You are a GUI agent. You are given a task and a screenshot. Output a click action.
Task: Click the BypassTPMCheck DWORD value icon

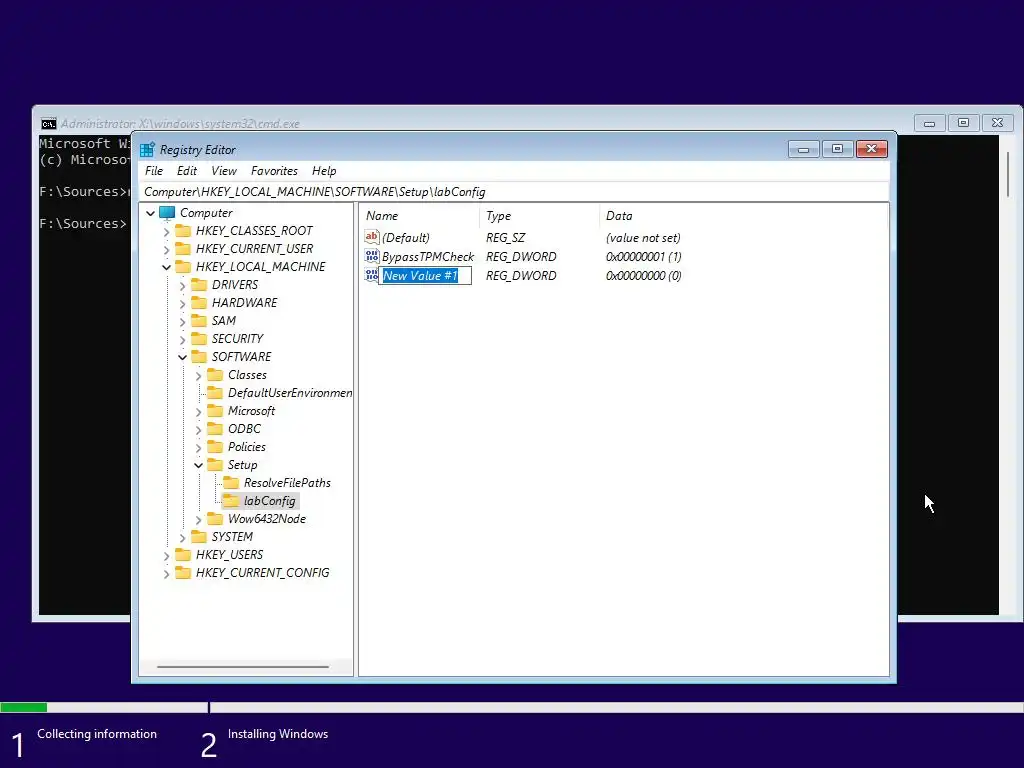tap(372, 257)
